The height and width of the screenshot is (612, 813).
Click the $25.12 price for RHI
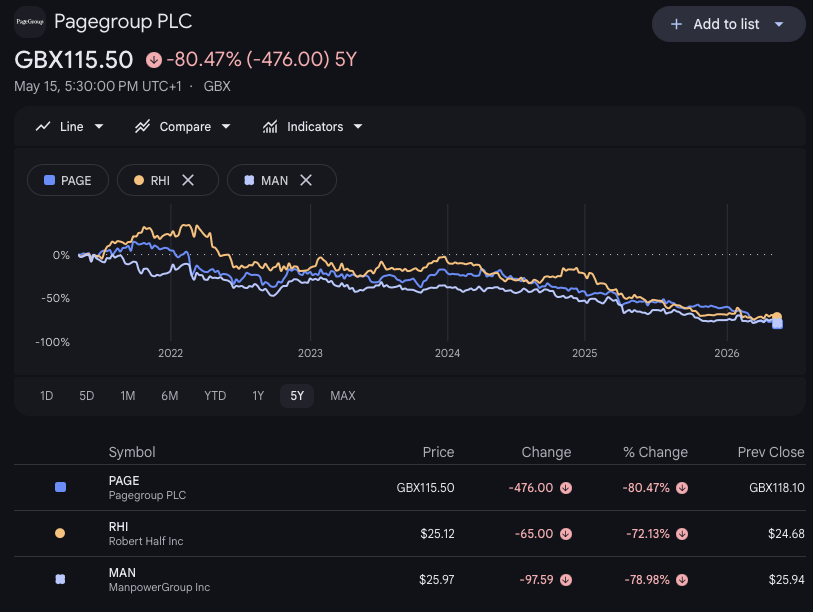click(437, 534)
